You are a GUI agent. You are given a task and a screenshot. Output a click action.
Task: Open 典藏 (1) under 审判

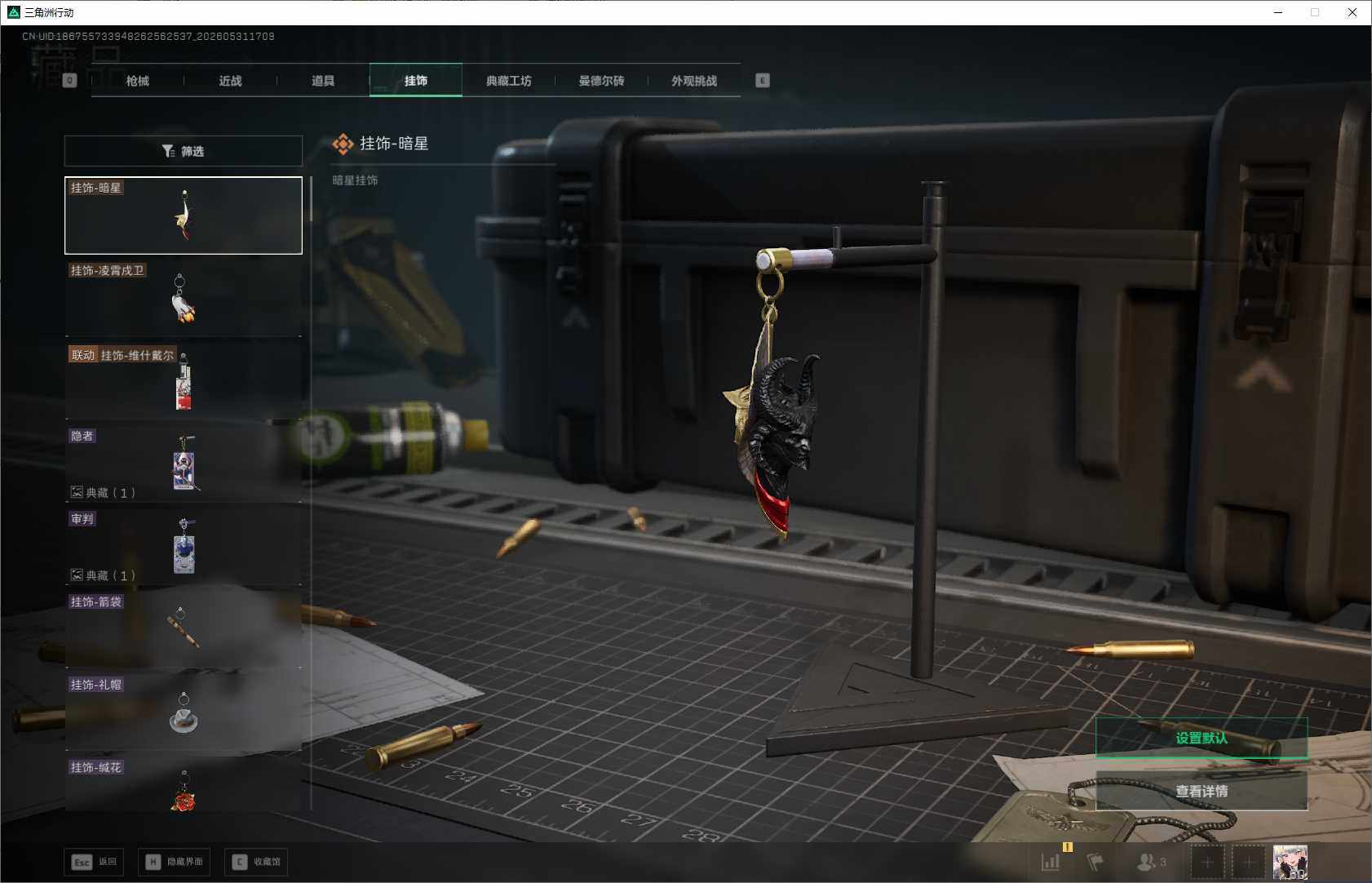point(103,575)
